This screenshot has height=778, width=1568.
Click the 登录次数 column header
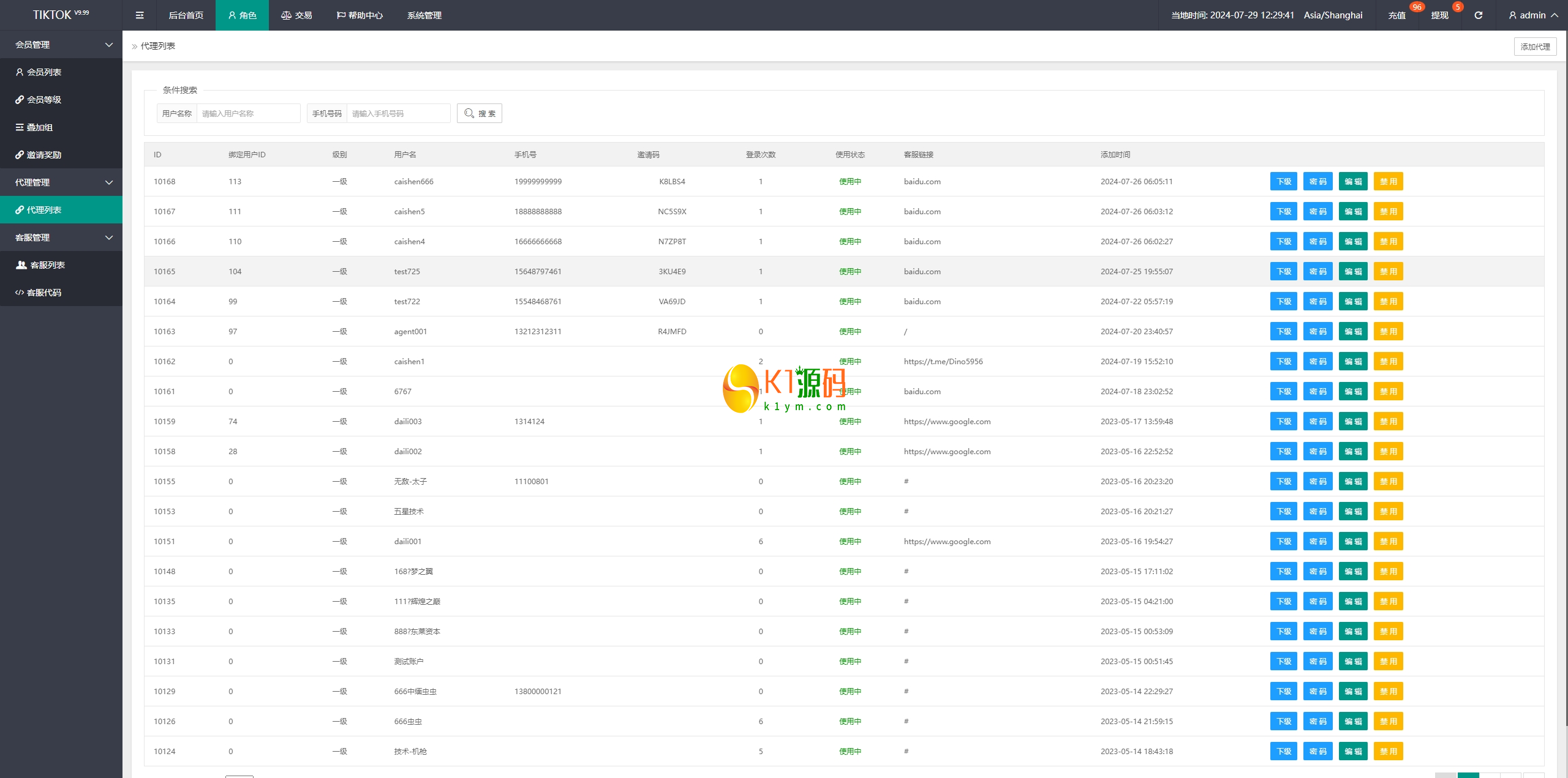761,155
